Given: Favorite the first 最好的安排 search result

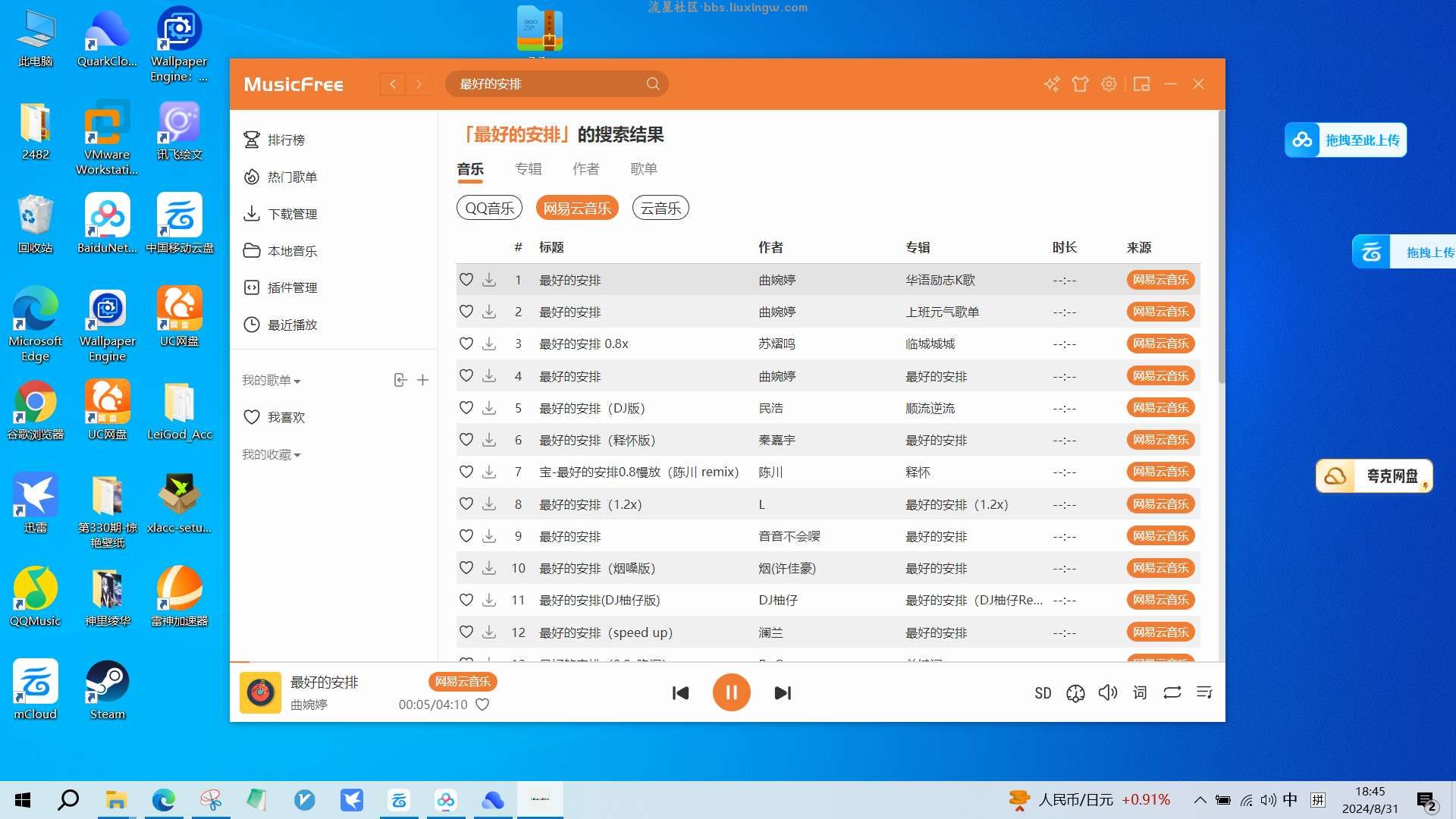Looking at the screenshot, I should (466, 280).
